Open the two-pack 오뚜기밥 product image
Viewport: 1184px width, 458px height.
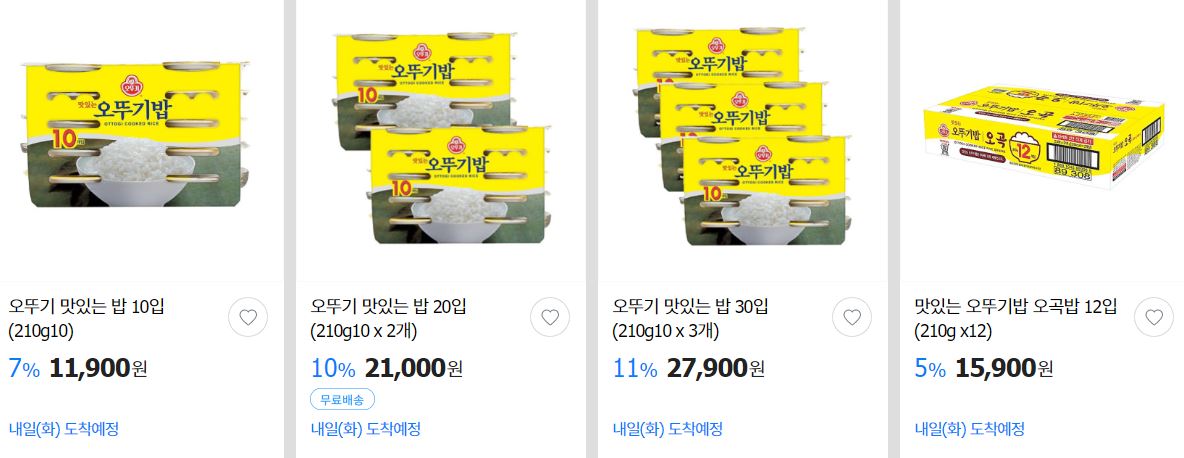(x=441, y=138)
